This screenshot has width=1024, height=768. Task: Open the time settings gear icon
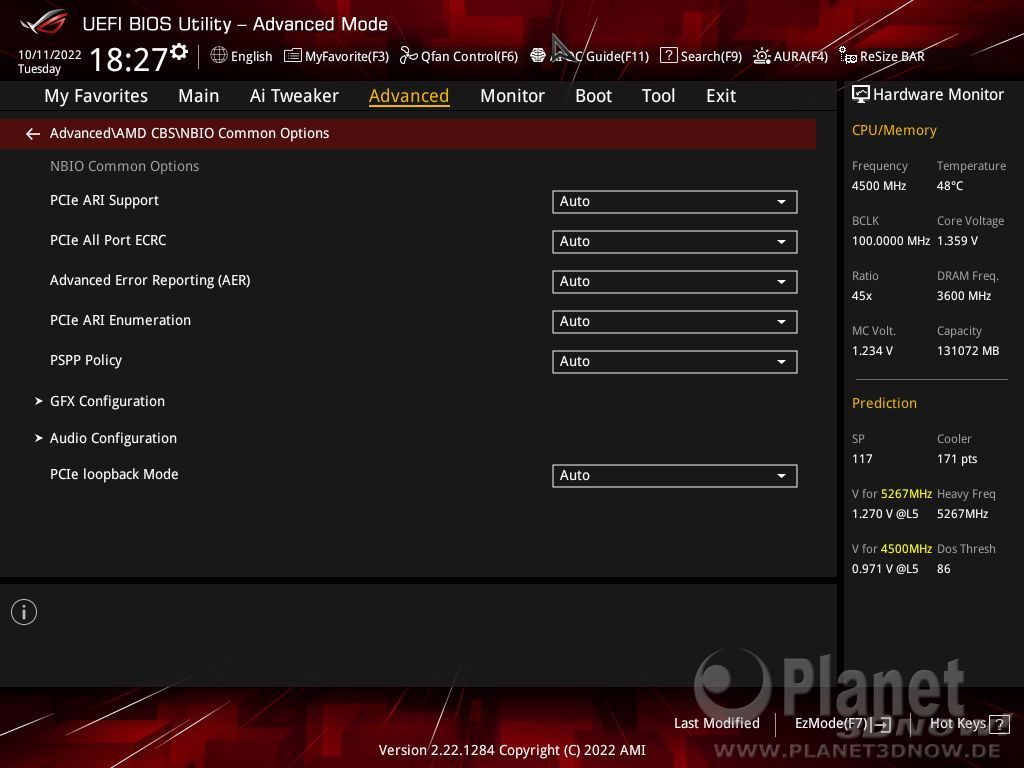(x=179, y=52)
